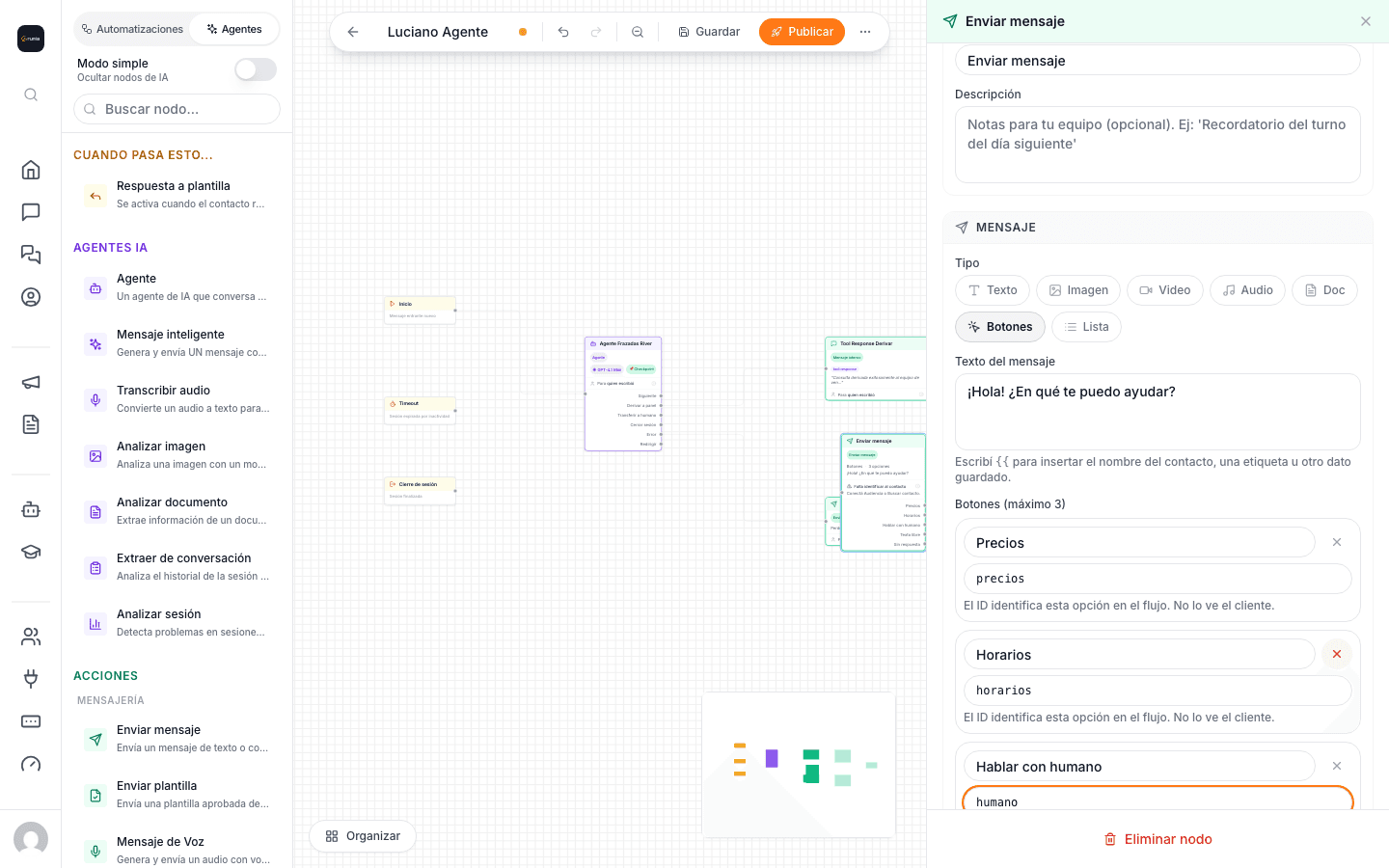Click the canvas minimap thumbnail
This screenshot has width=1389, height=868.
coord(799,764)
